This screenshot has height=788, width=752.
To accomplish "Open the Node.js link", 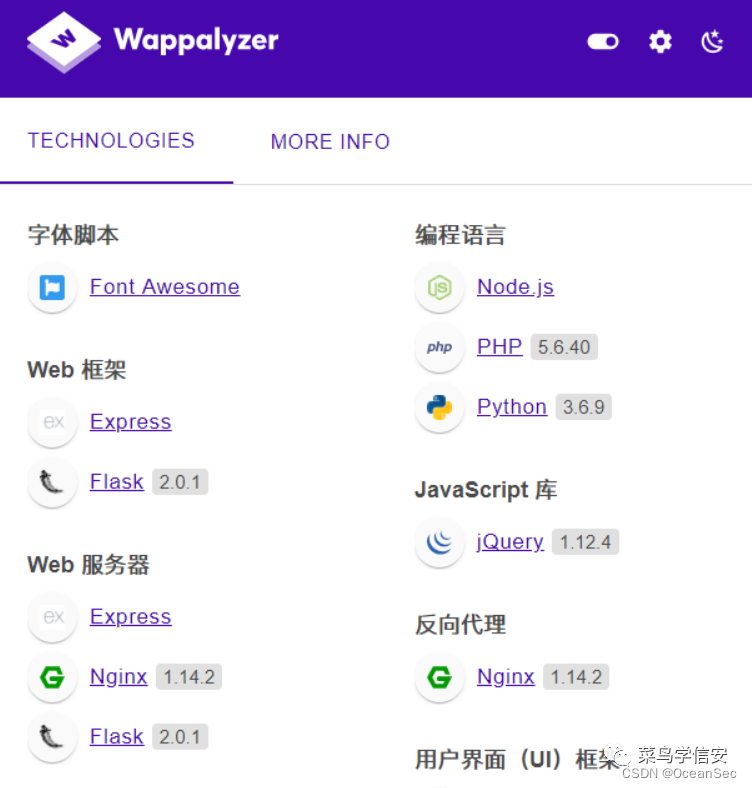I will [516, 287].
